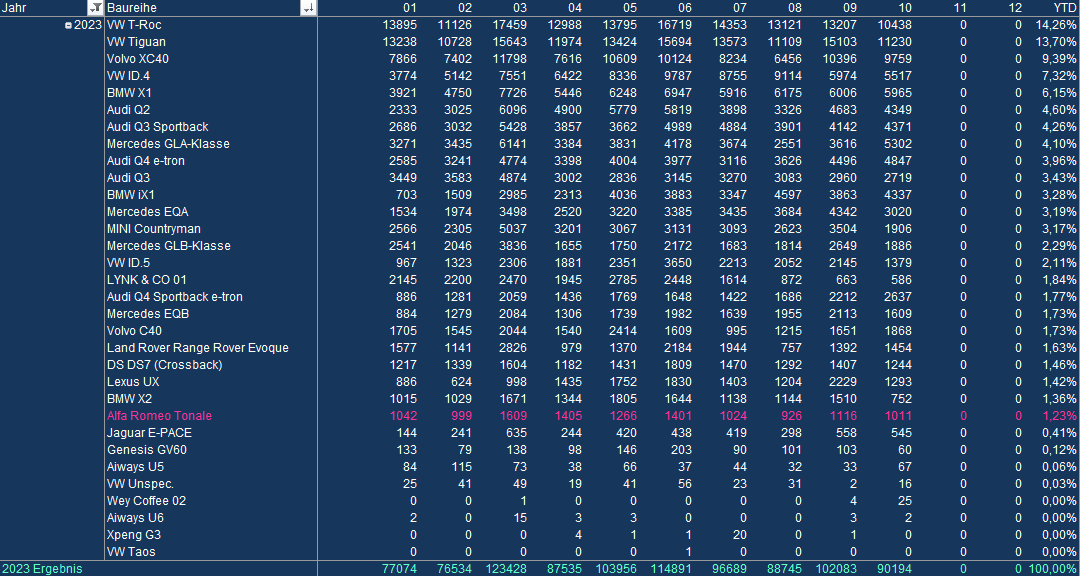Select the MINI Countryman row label

[154, 229]
